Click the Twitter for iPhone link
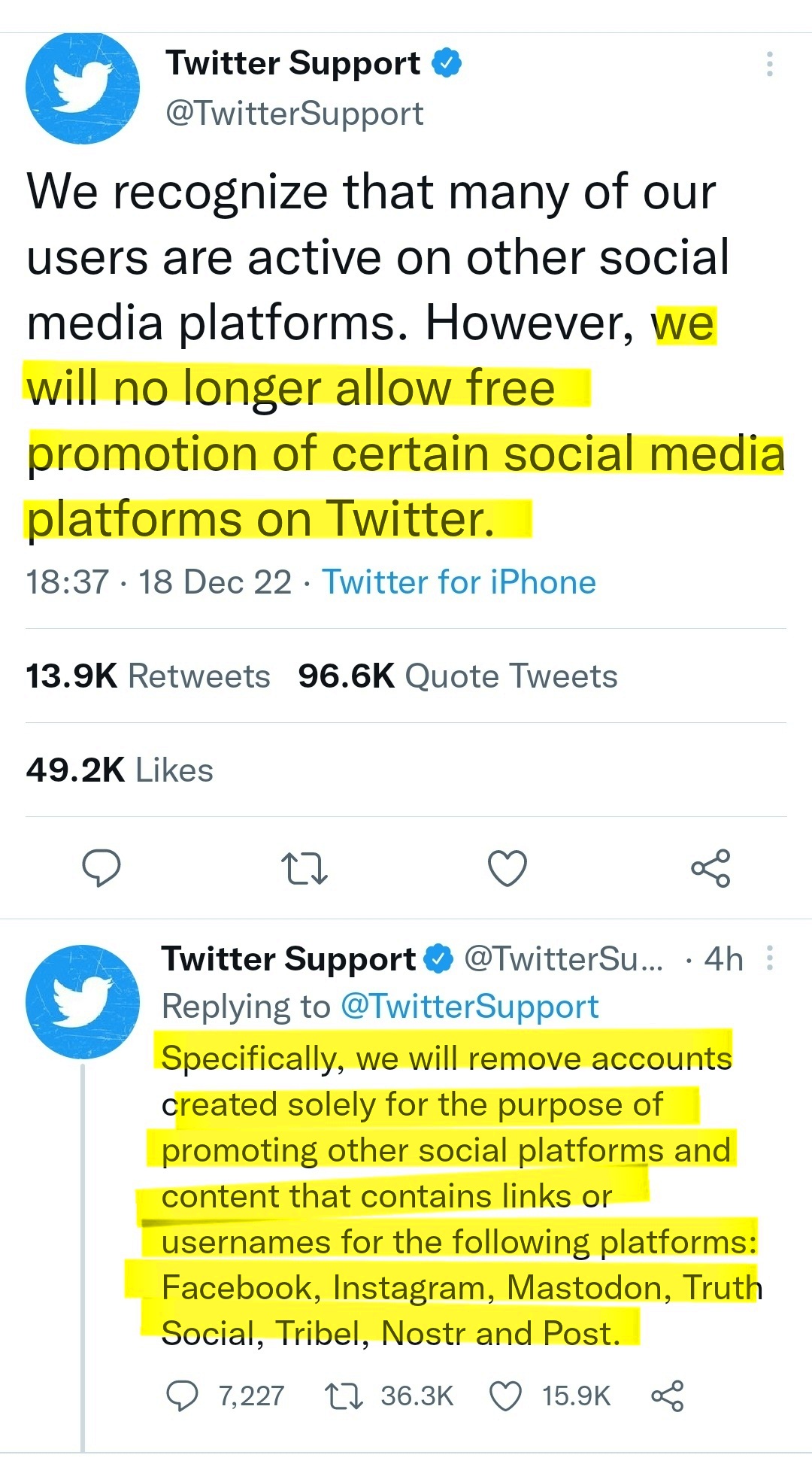 coord(459,582)
